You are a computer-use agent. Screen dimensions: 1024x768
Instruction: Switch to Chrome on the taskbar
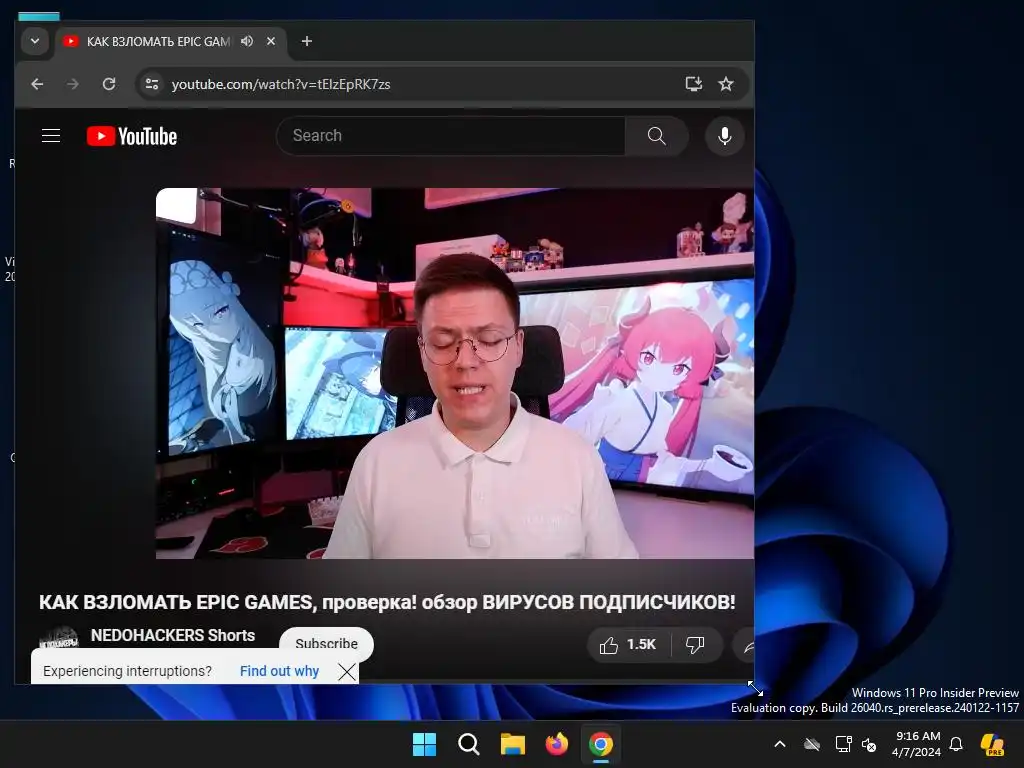[x=601, y=744]
